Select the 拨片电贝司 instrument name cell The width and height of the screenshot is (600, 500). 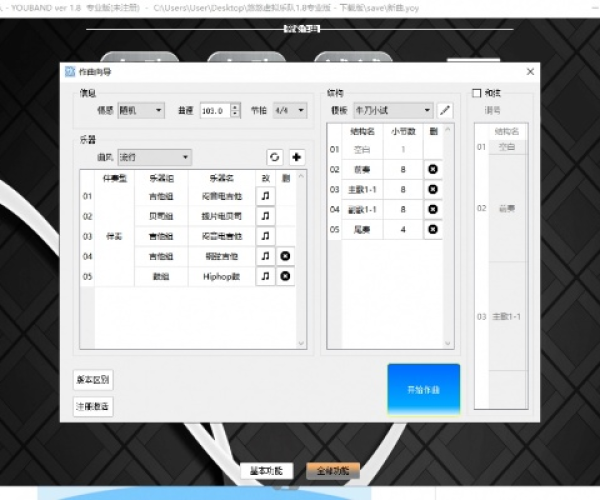(x=222, y=216)
